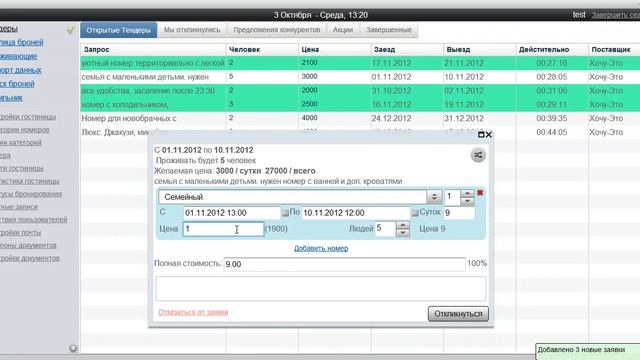Switch to the Акции tab
The width and height of the screenshot is (640, 360).
[343, 30]
